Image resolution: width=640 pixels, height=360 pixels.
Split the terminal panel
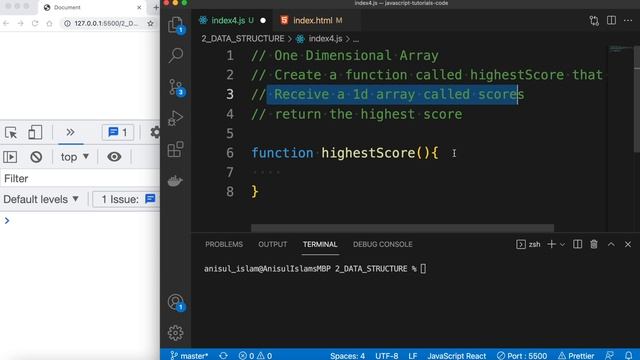pyautogui.click(x=577, y=244)
